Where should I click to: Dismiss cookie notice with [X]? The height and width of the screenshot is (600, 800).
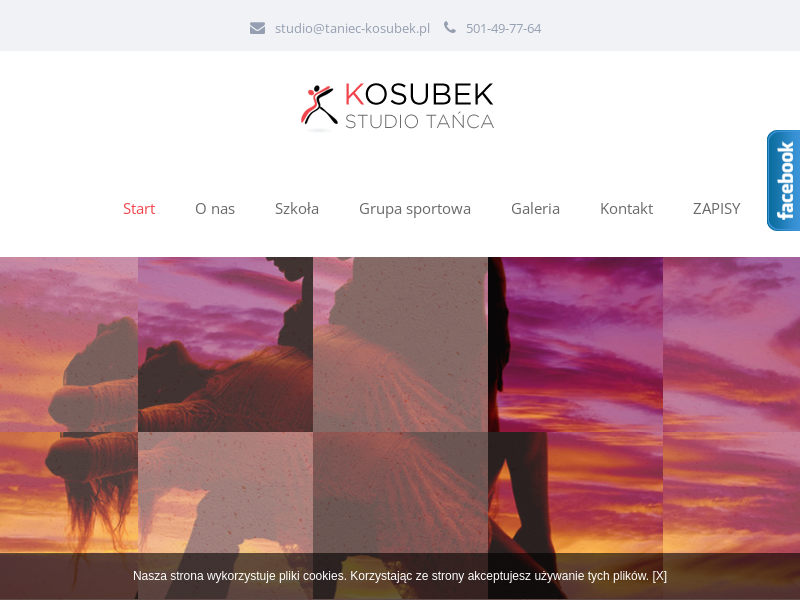[659, 576]
